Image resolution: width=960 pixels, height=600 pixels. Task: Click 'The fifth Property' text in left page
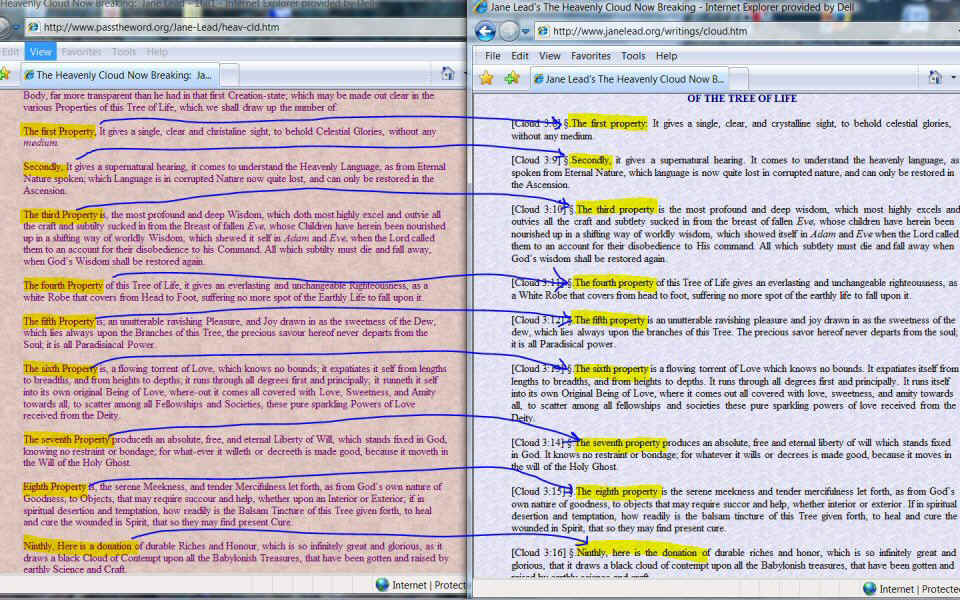click(59, 321)
